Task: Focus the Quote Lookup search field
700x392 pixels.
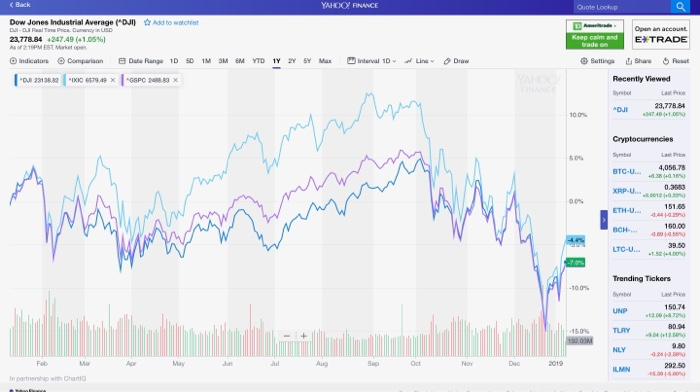Action: tap(622, 7)
